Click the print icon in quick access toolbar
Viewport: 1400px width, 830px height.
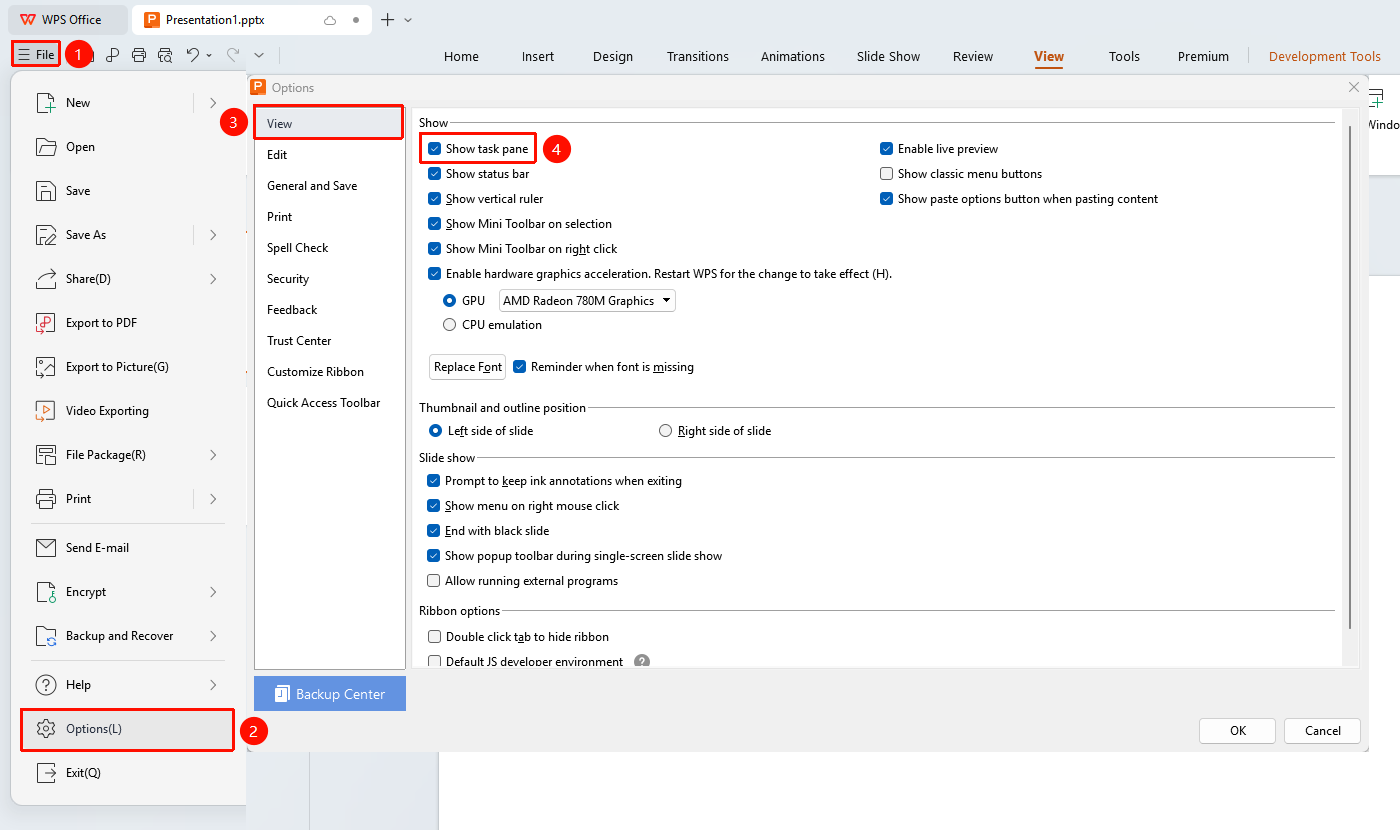[139, 55]
